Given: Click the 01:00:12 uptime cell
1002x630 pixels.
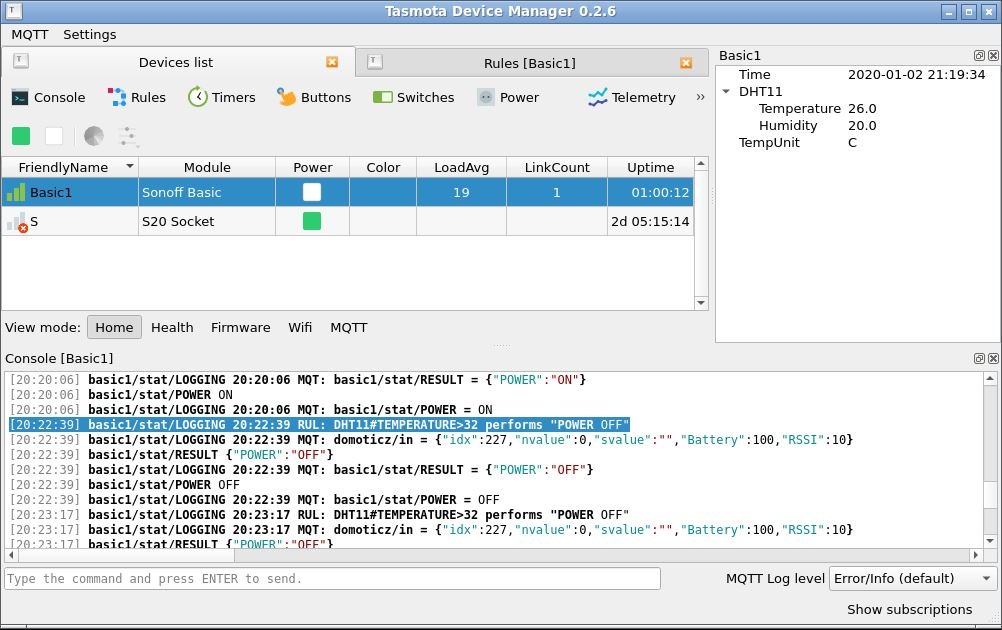Looking at the screenshot, I should click(x=651, y=192).
